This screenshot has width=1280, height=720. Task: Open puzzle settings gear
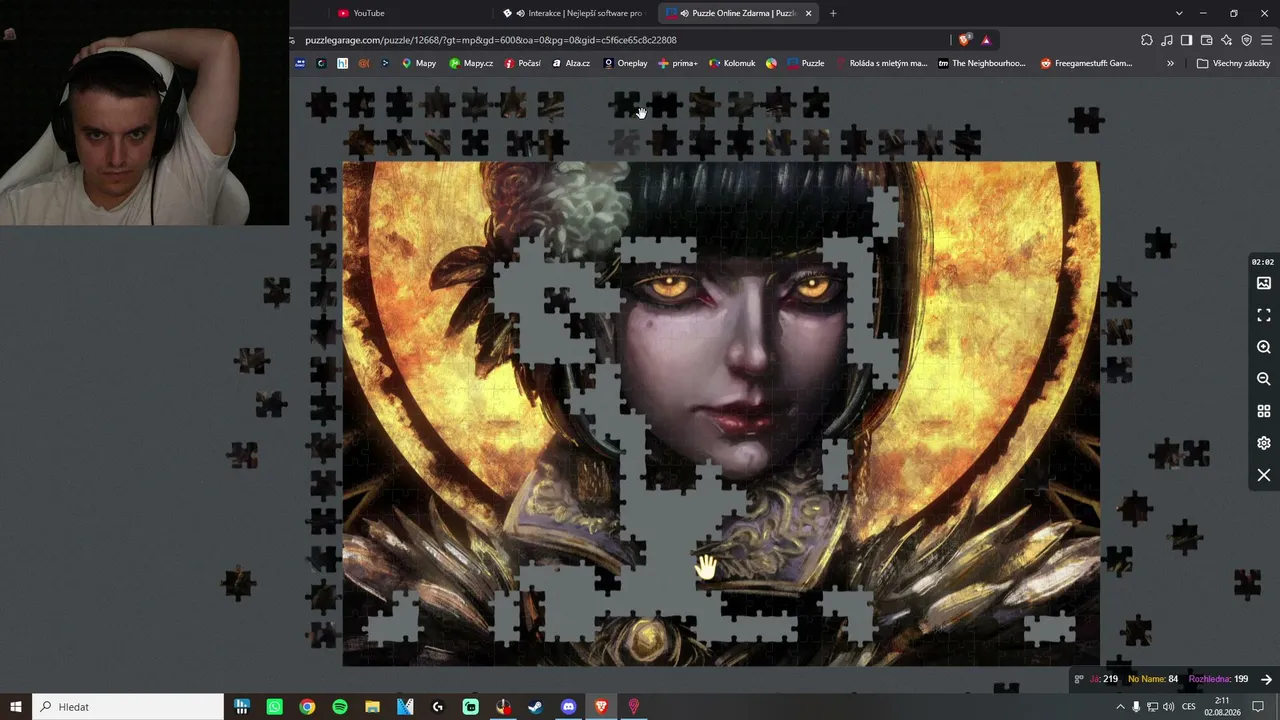click(1264, 443)
